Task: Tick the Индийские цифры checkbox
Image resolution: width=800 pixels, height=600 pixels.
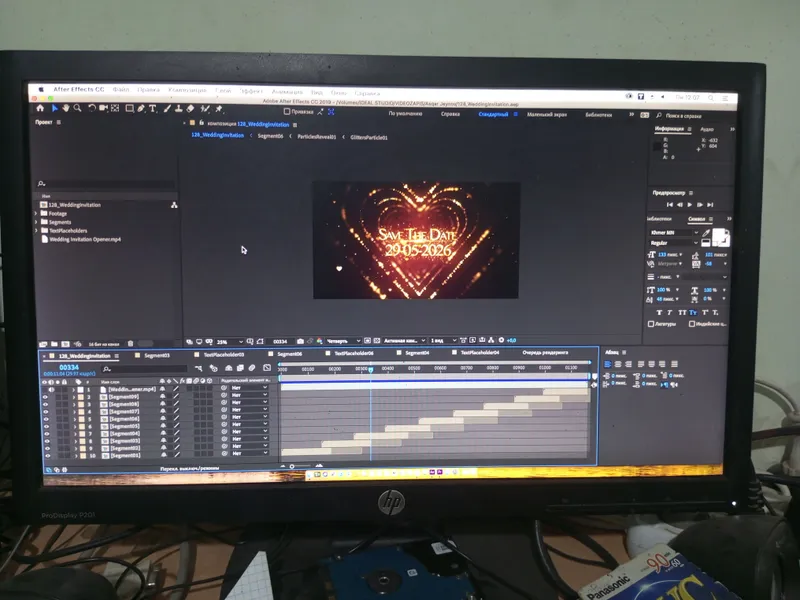Action: pos(692,323)
